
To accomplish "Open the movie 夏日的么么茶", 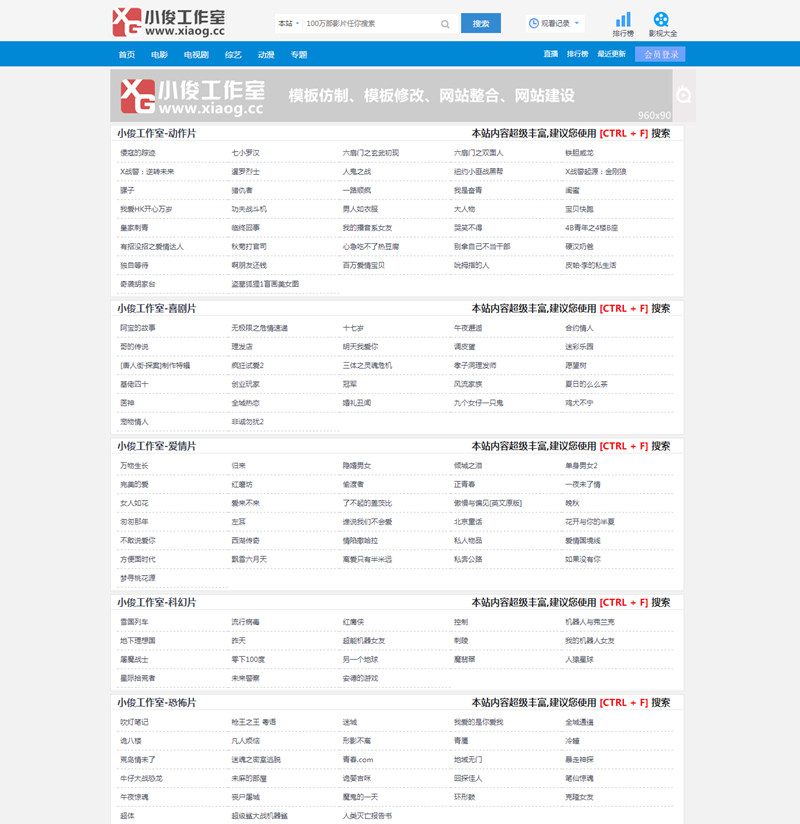I will pyautogui.click(x=586, y=384).
